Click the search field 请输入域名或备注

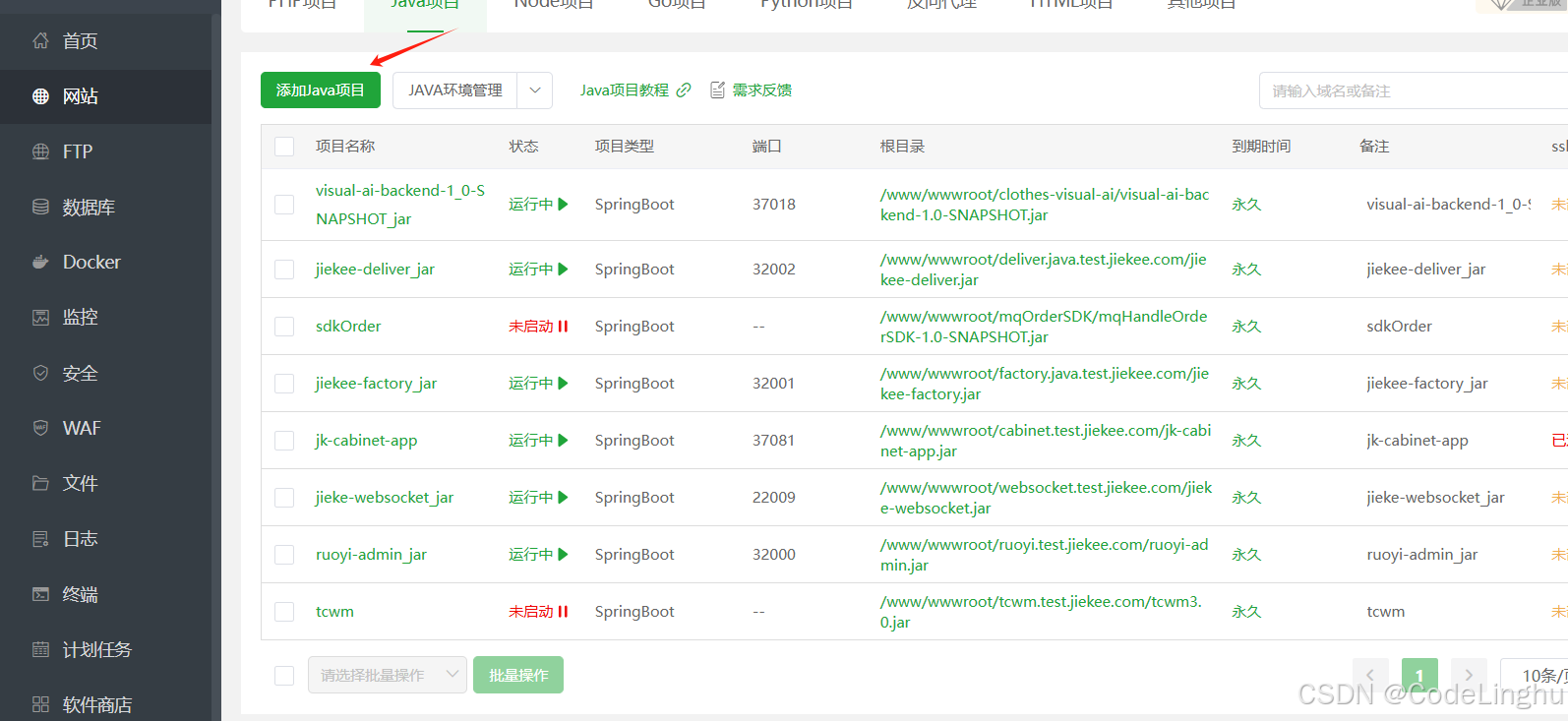(x=1414, y=90)
